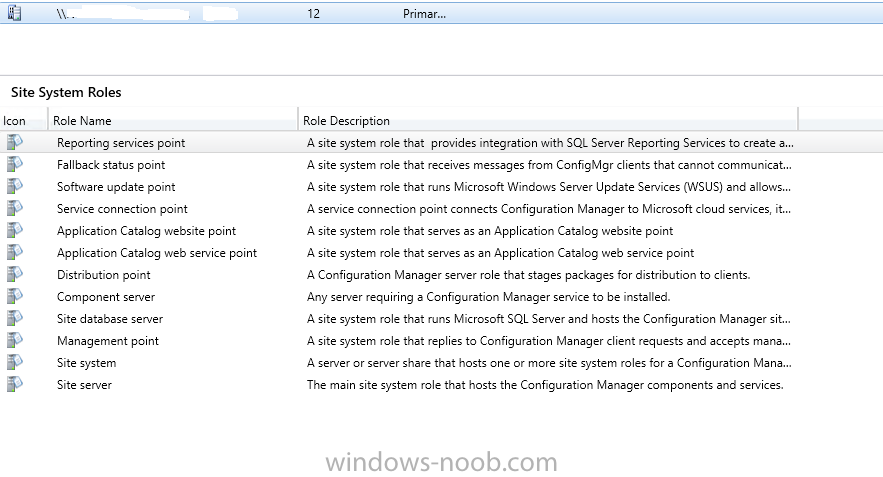The height and width of the screenshot is (477, 883).
Task: Click the Site System Roles heading
Action: click(x=66, y=92)
